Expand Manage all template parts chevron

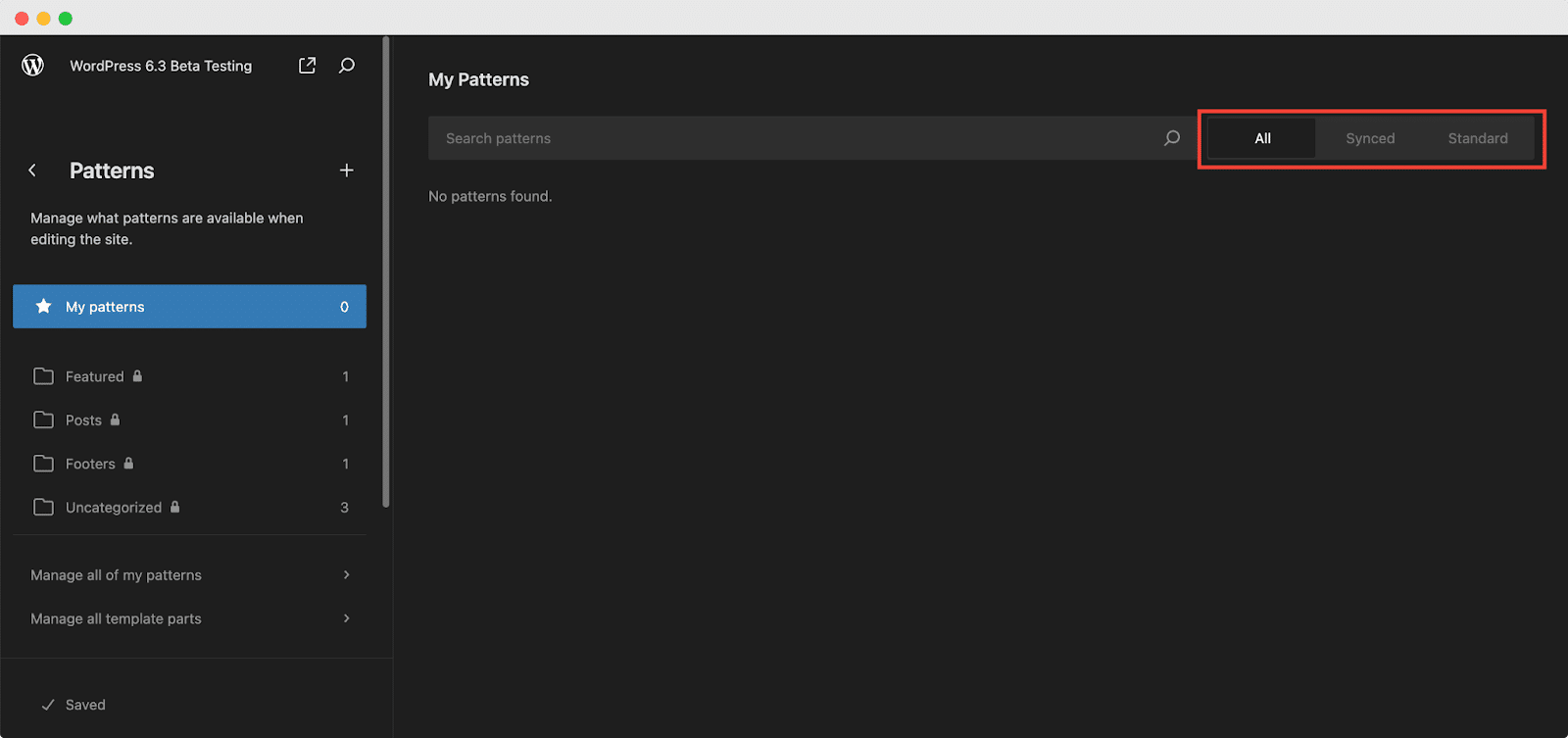pos(346,618)
